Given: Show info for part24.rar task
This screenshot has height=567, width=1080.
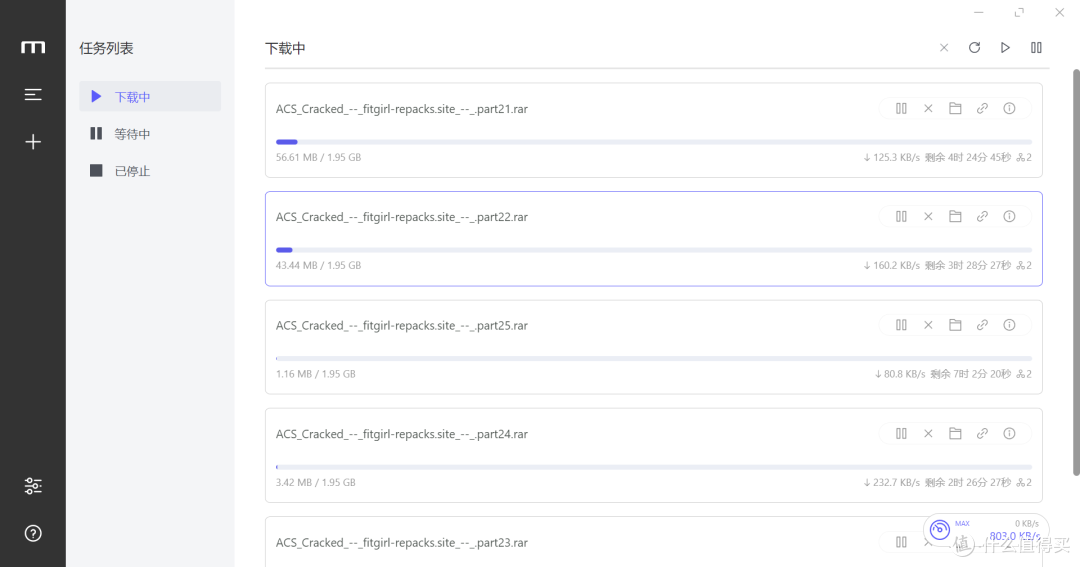Looking at the screenshot, I should [x=1009, y=433].
